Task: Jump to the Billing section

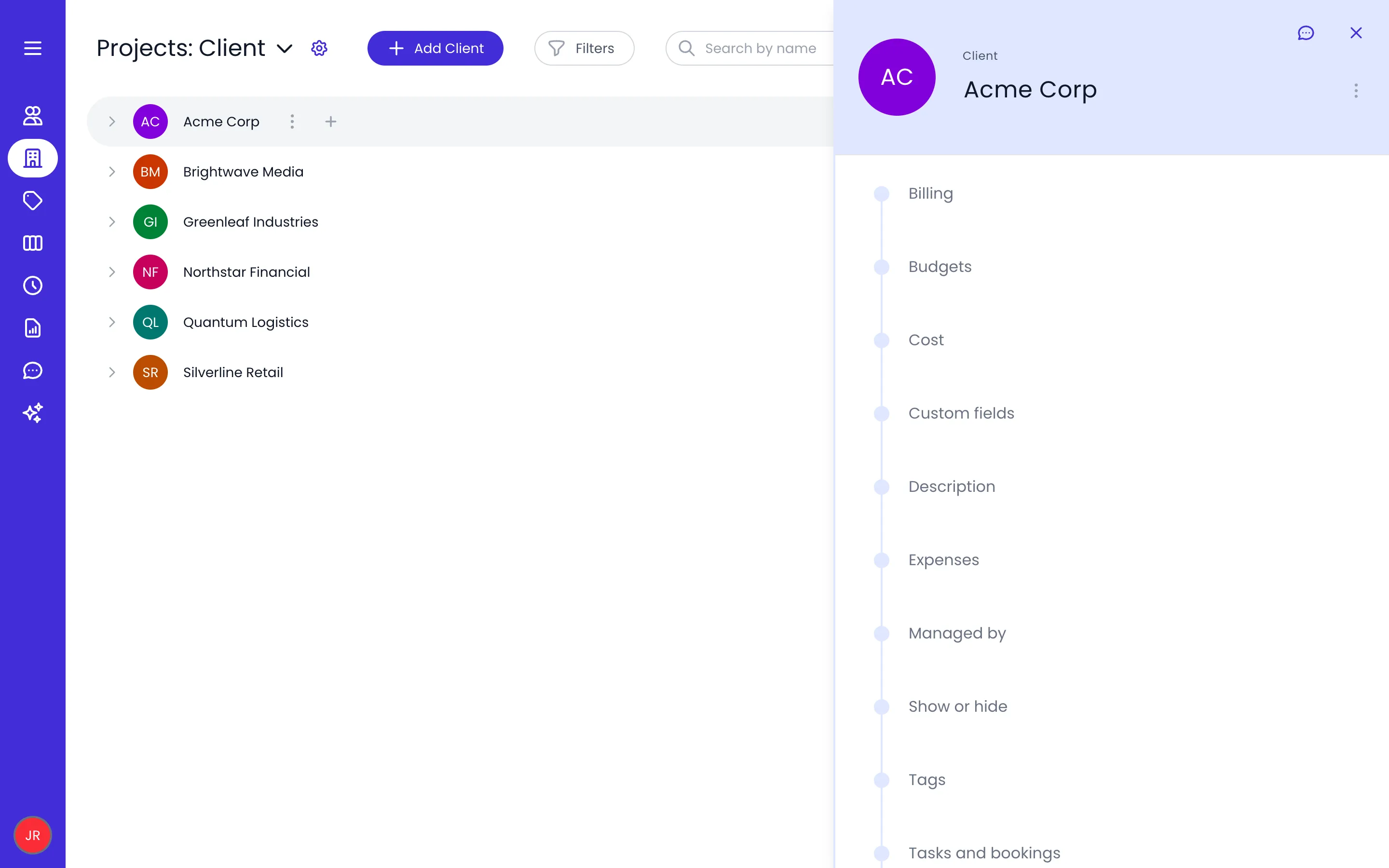Action: [930, 193]
